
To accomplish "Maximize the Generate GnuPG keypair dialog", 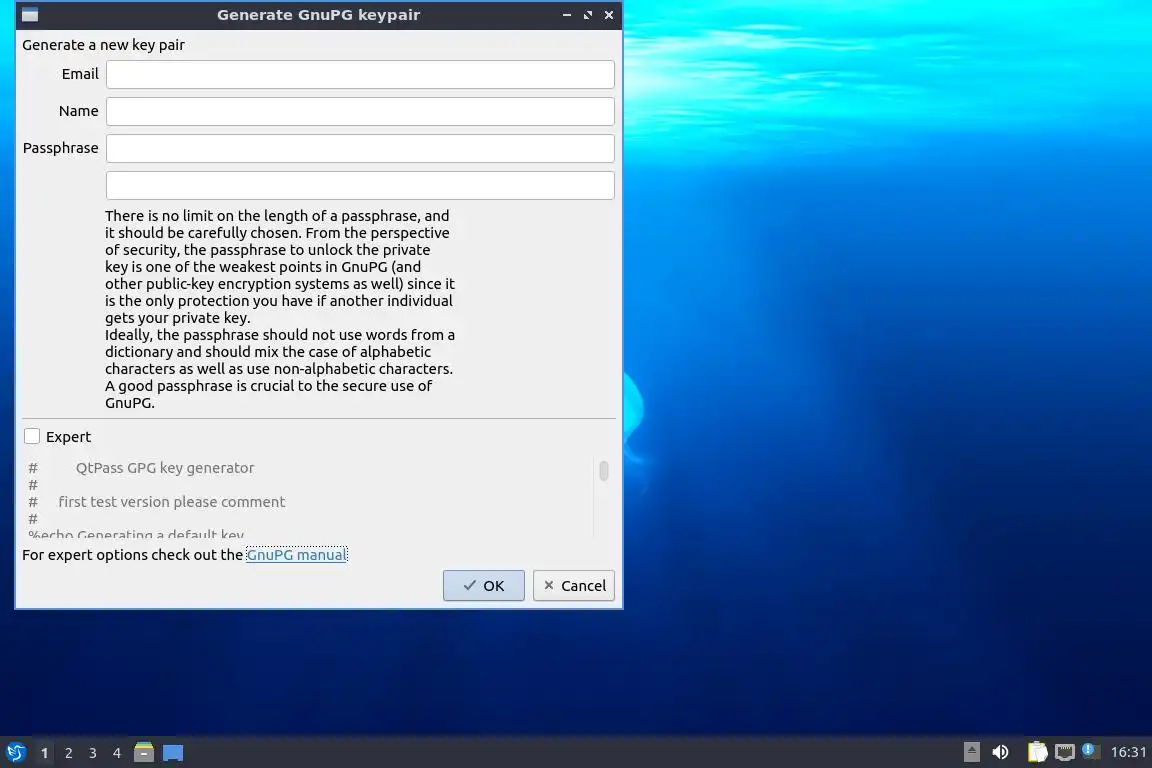I will (x=588, y=15).
